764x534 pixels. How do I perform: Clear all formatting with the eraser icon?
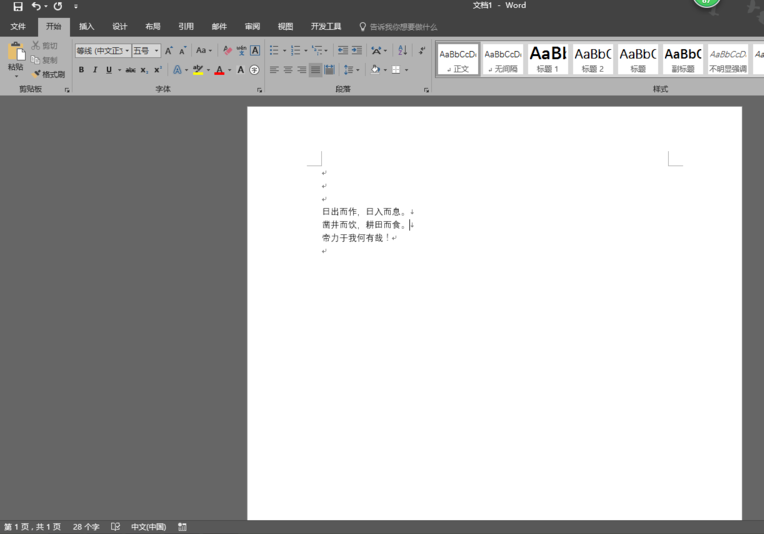pyautogui.click(x=227, y=51)
